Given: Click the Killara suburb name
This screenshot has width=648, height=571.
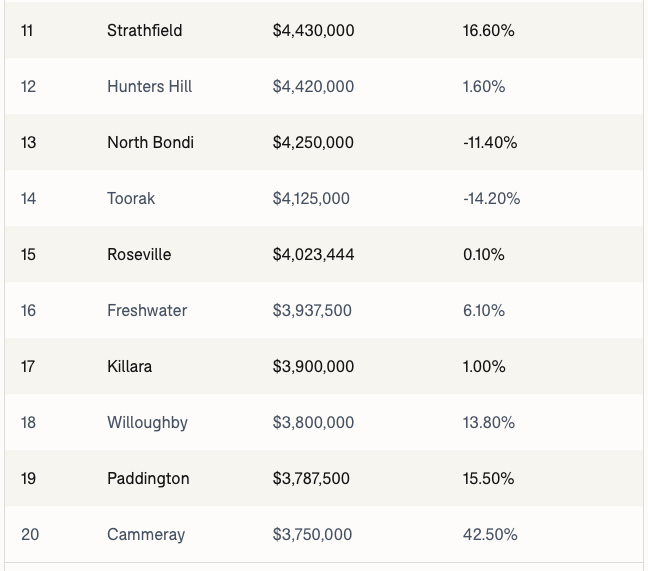Looking at the screenshot, I should tap(130, 367).
